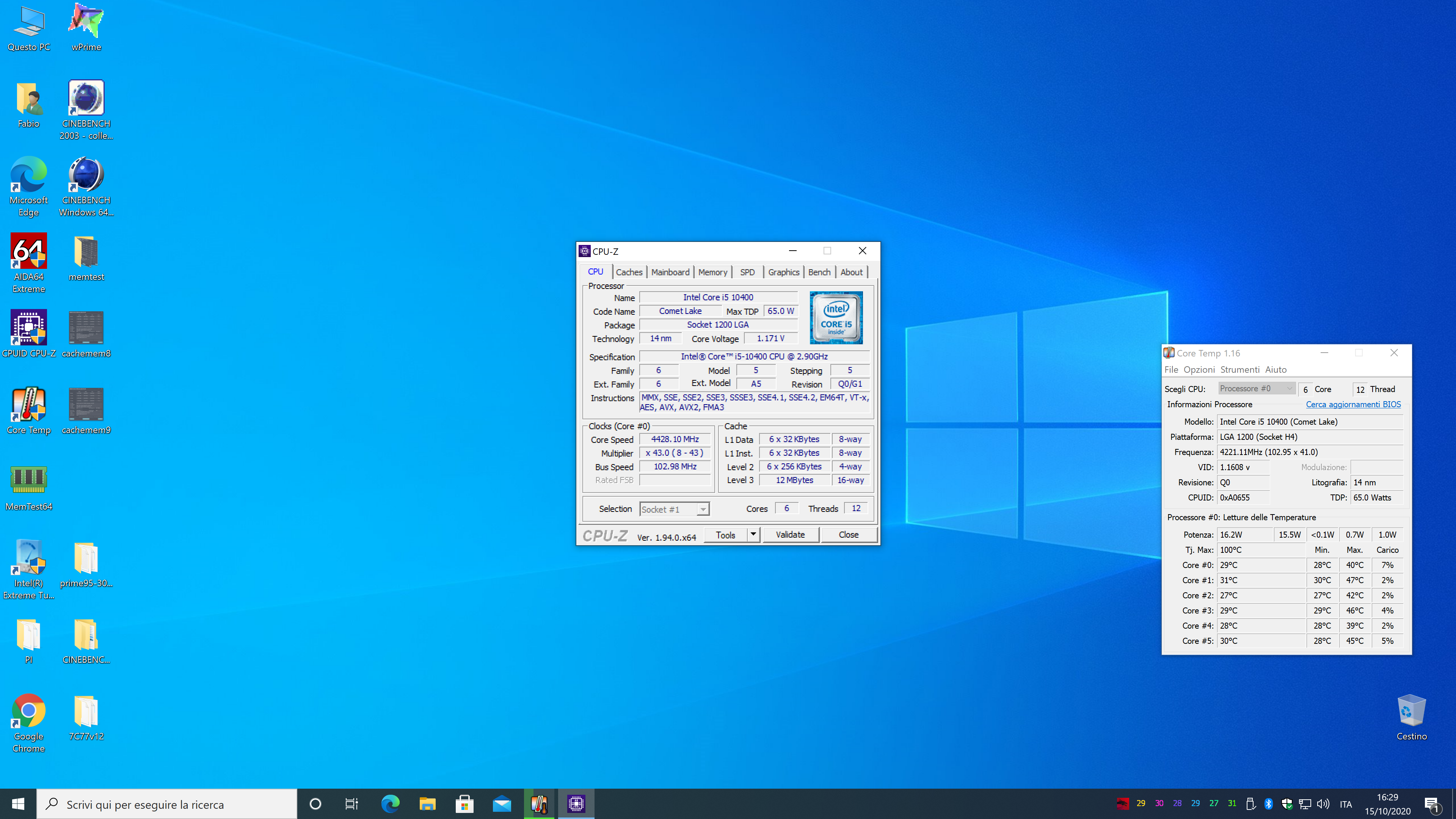Open File Explorer from taskbar

pyautogui.click(x=427, y=804)
